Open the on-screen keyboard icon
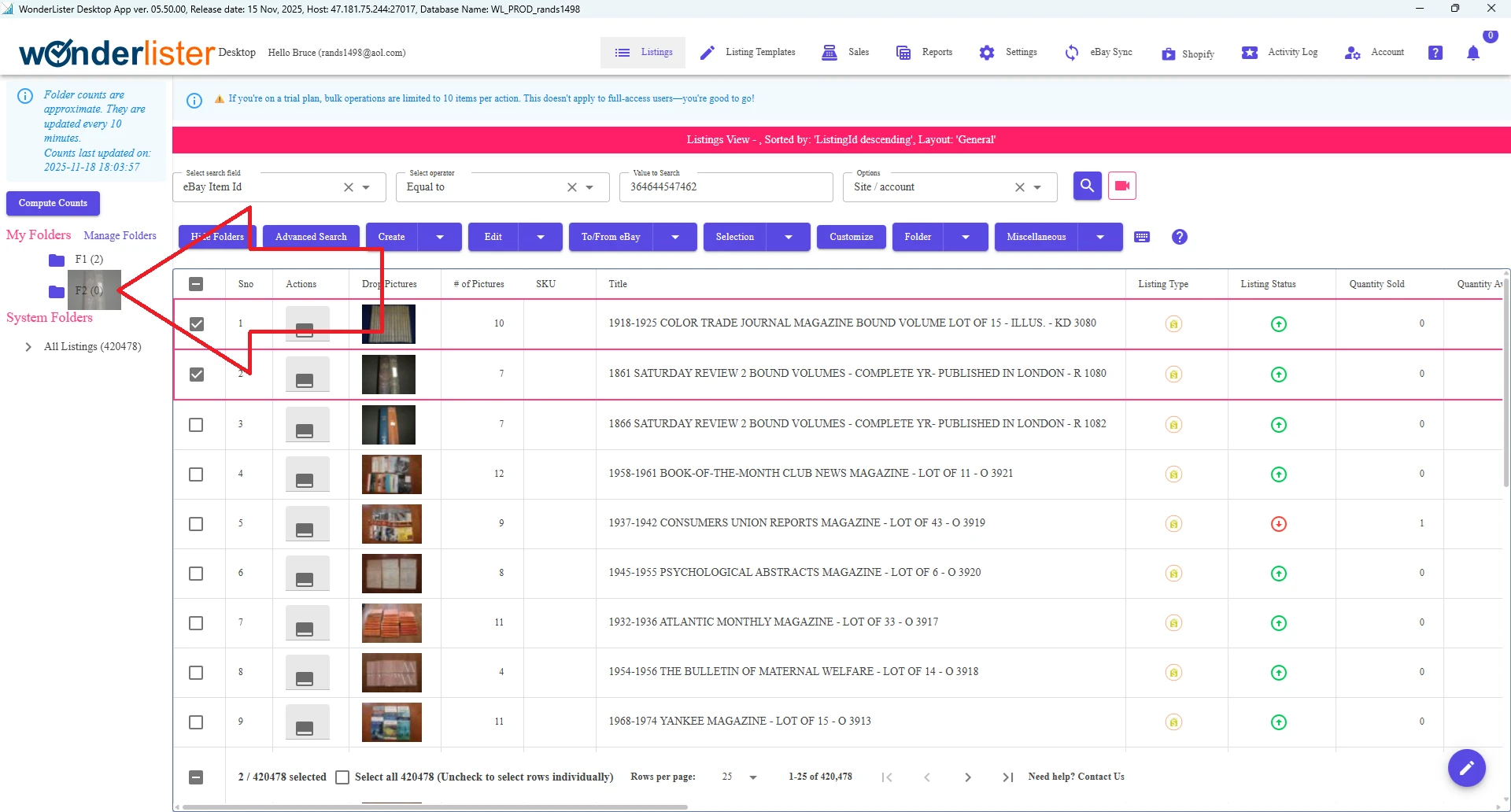Screen dimensions: 1511x812 pyautogui.click(x=1142, y=236)
